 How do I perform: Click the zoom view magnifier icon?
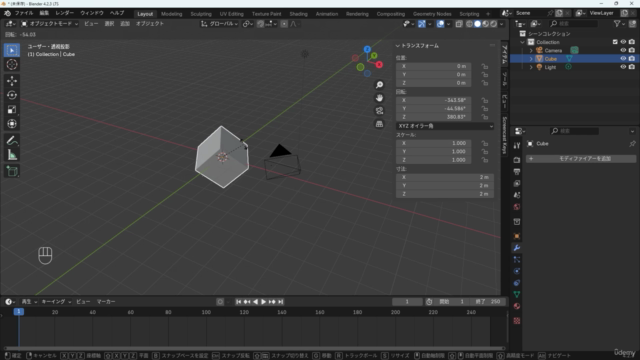coord(379,85)
